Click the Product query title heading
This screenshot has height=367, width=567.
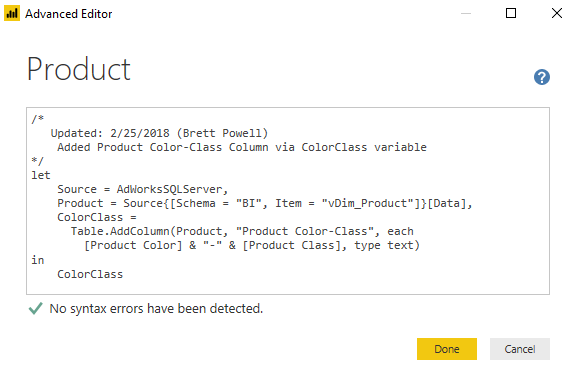78,69
